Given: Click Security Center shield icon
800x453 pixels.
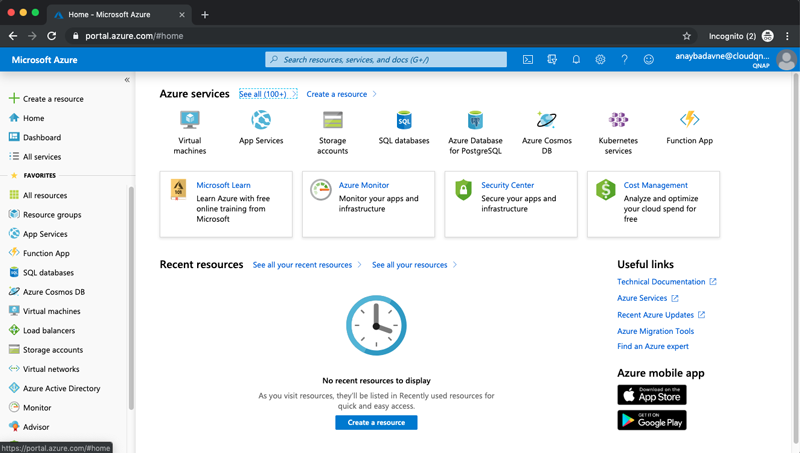Looking at the screenshot, I should tap(463, 190).
